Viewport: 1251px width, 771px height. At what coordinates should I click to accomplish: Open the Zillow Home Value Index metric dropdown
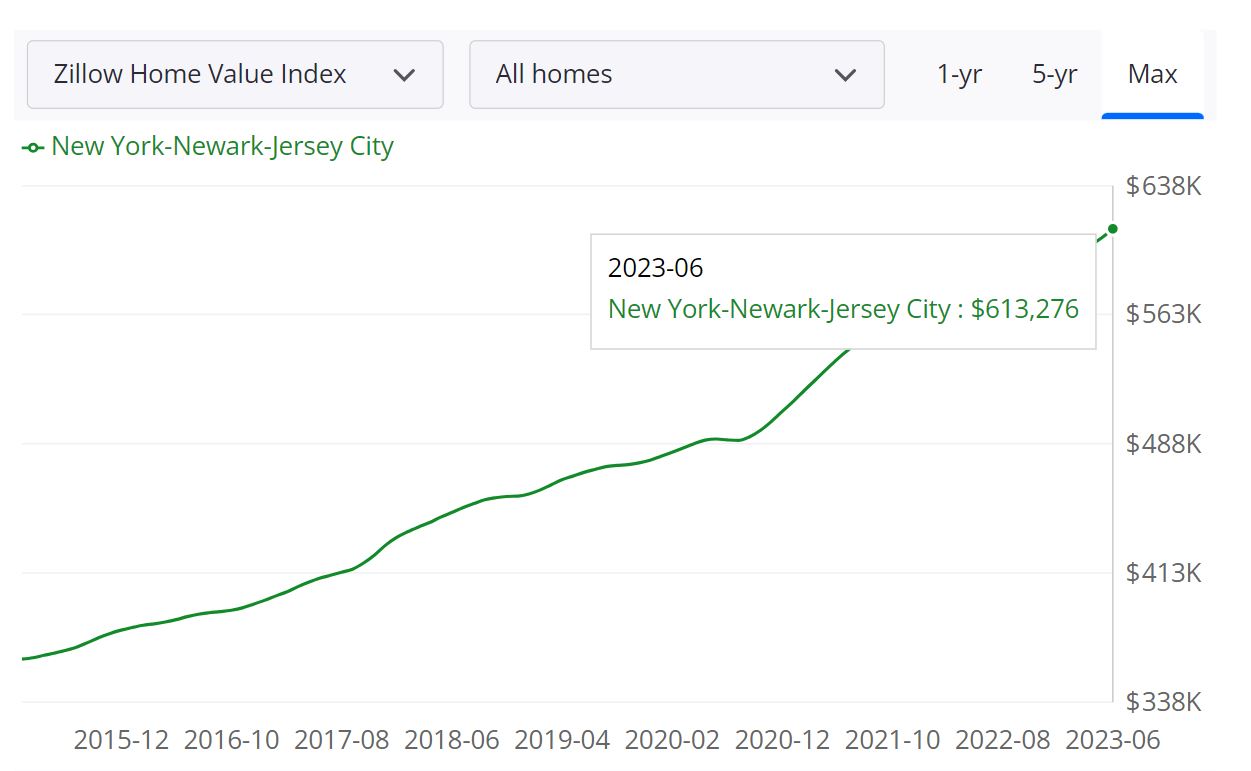point(235,74)
